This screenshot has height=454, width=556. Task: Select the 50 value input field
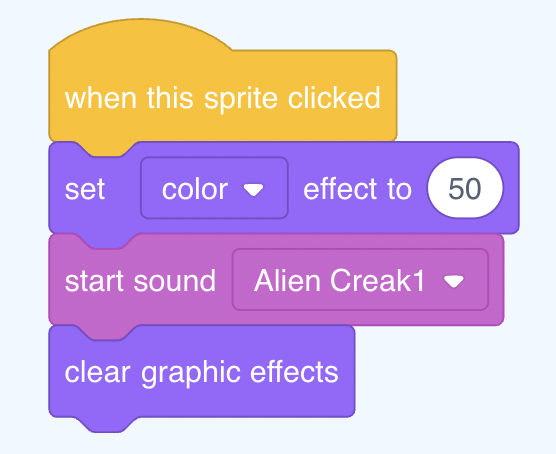(465, 188)
